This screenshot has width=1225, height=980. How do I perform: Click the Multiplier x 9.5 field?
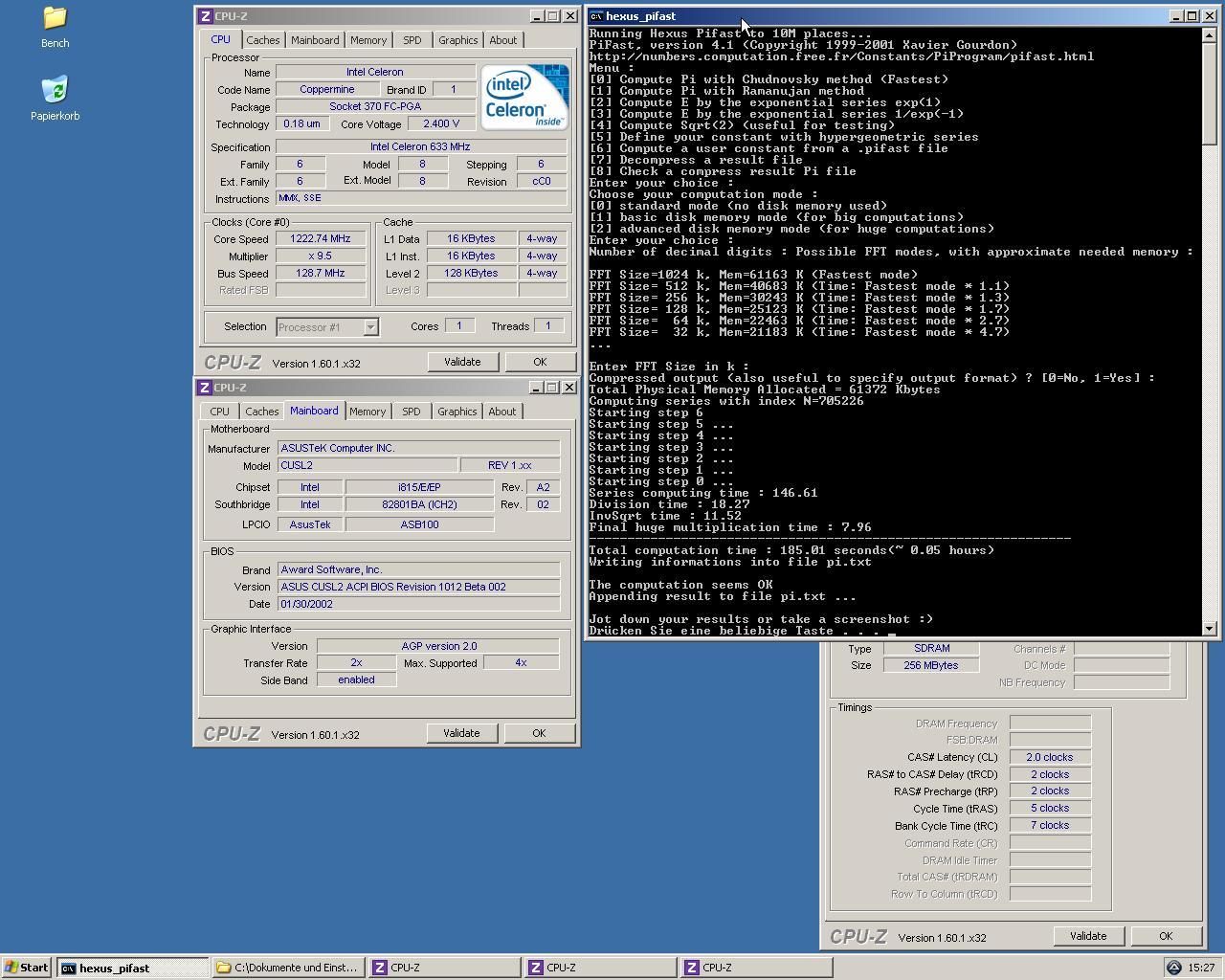(321, 256)
